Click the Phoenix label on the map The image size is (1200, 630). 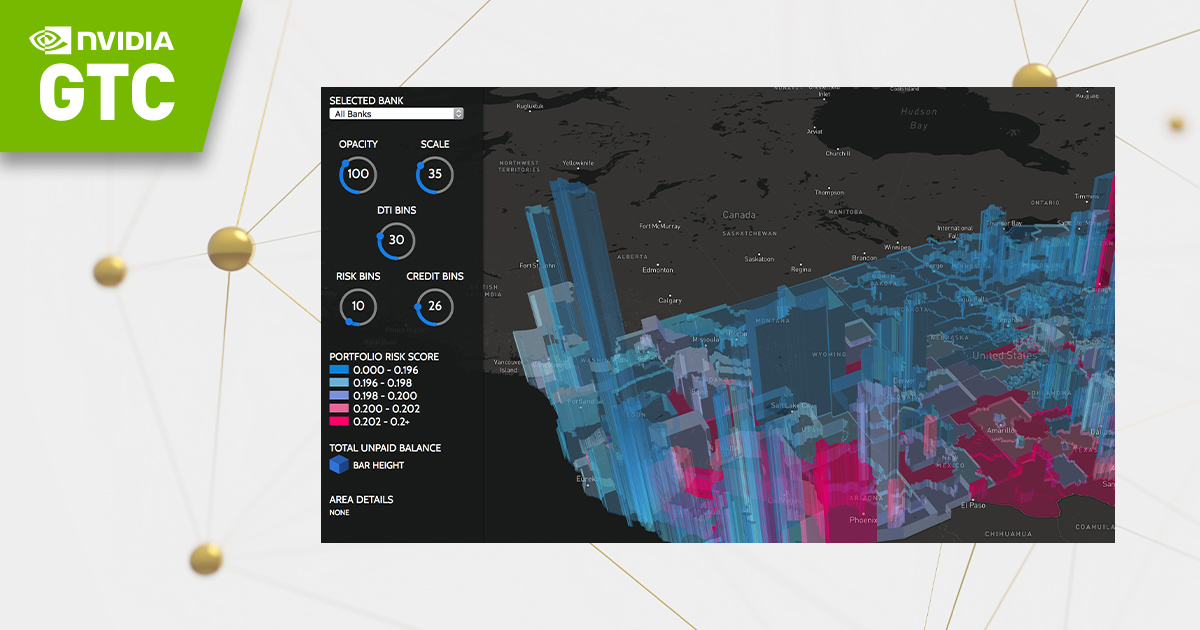click(863, 520)
